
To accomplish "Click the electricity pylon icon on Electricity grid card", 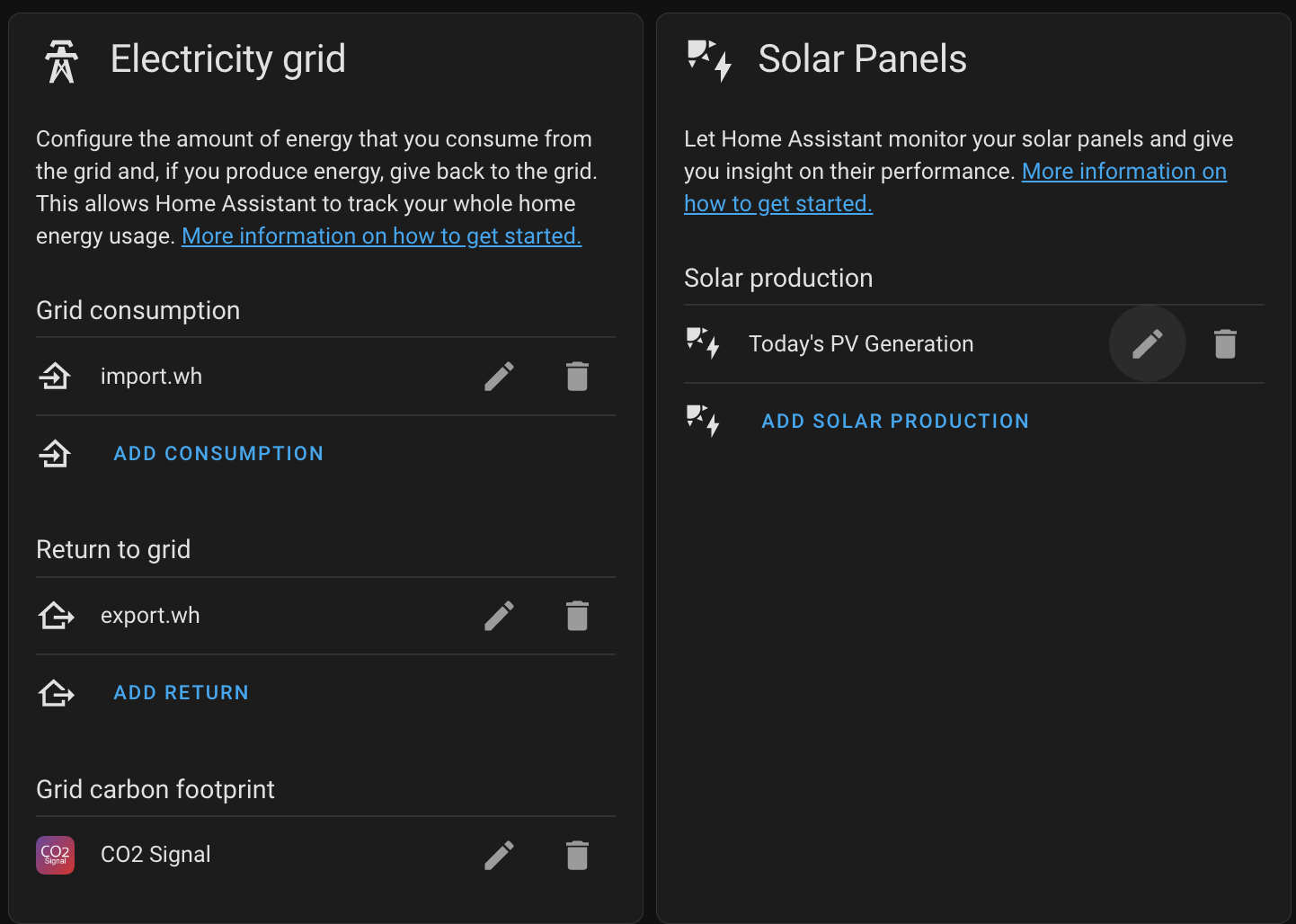I will coord(60,61).
